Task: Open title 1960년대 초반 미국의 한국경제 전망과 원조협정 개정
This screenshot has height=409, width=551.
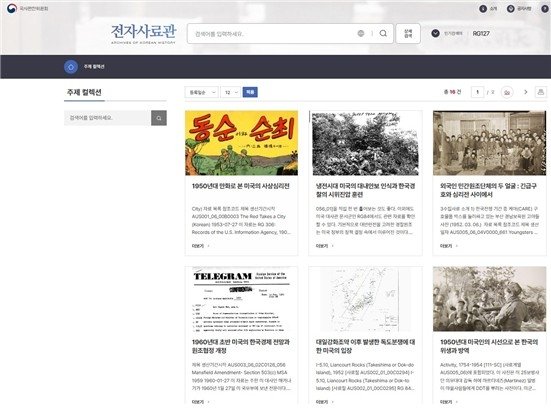Action: 241,346
